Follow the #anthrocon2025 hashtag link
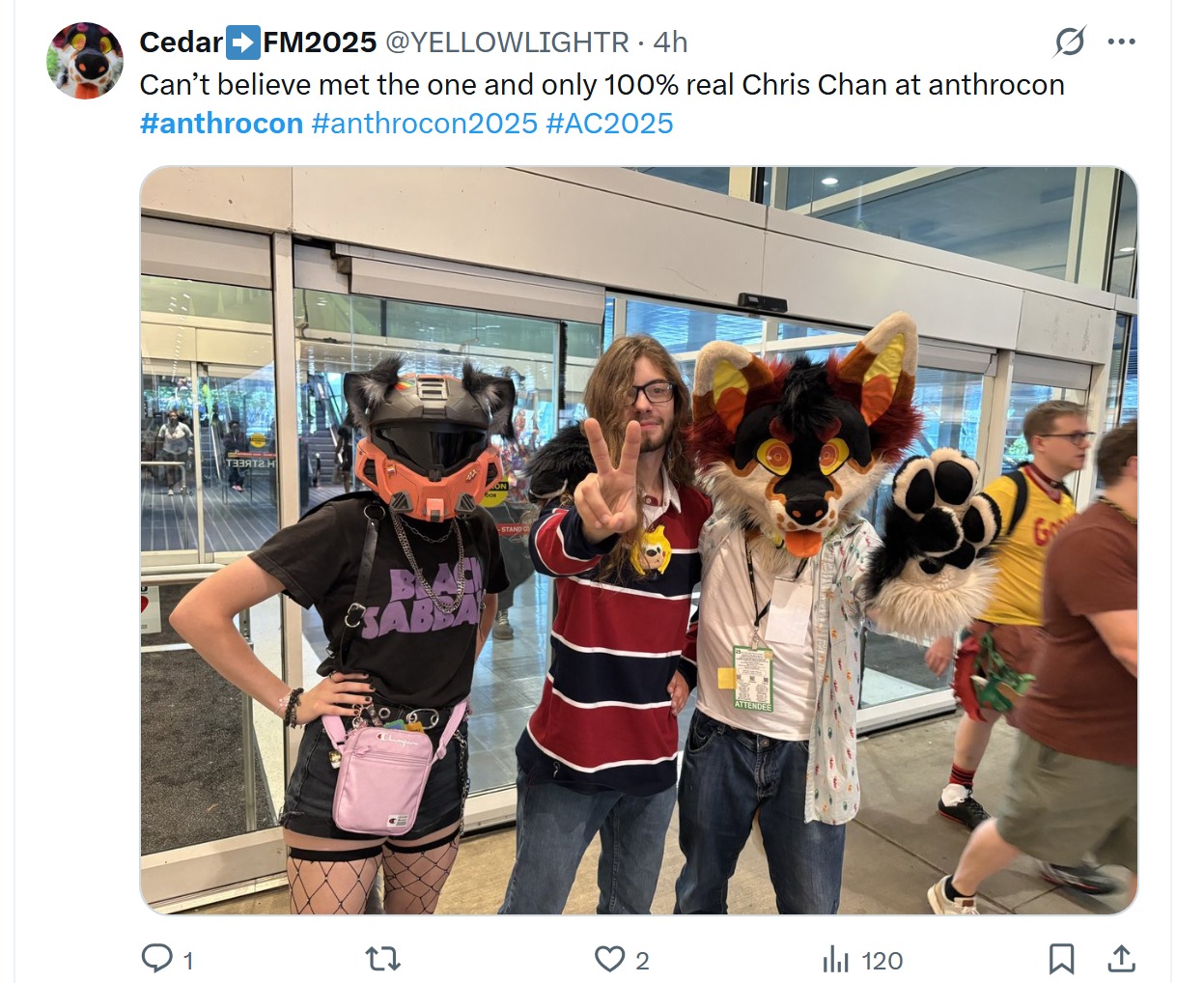 (424, 124)
